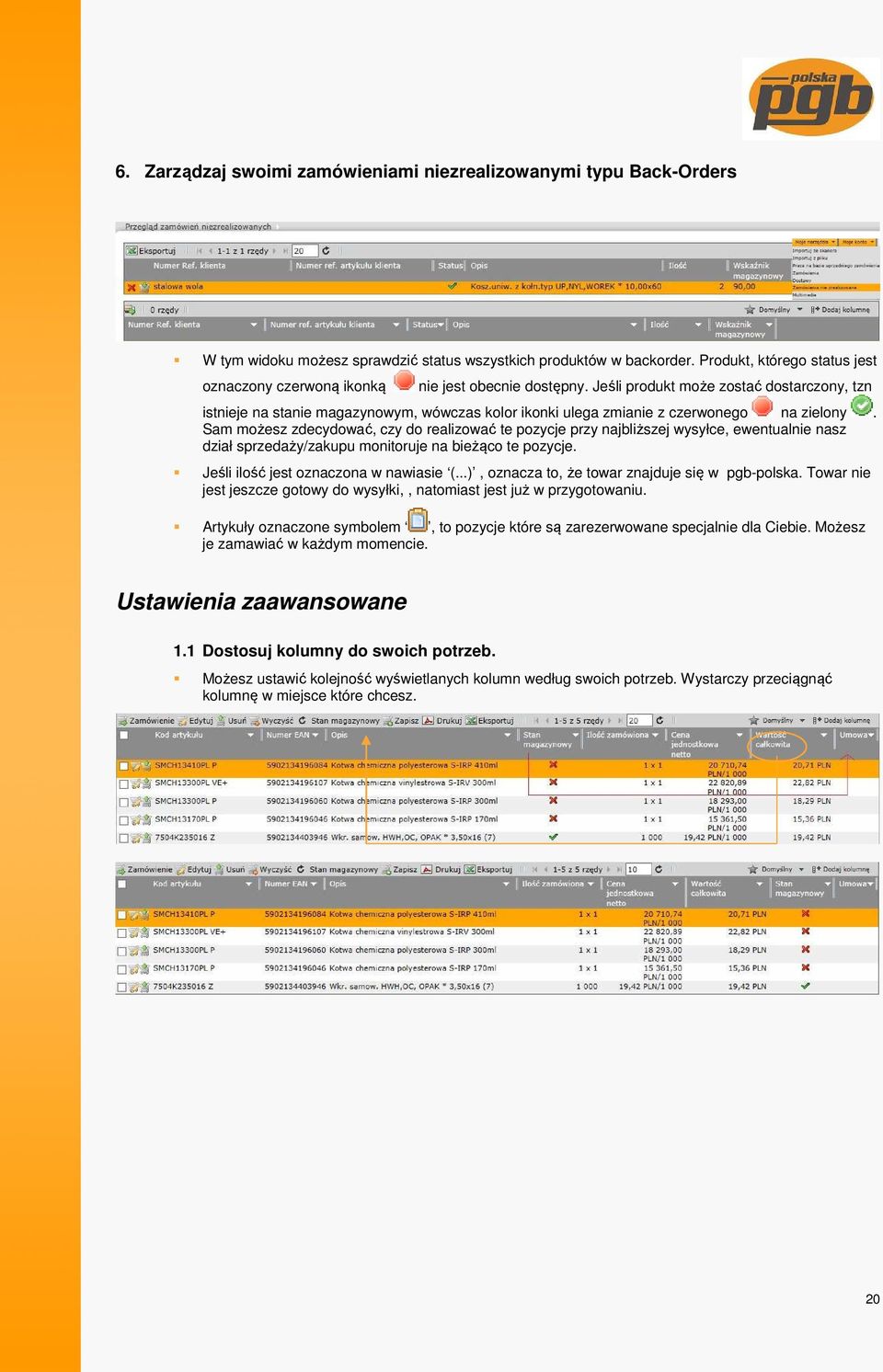883x1372 pixels.
Task: Click Drukuj PDF icon in the 20-rows grid toolbar
Action: (428, 721)
